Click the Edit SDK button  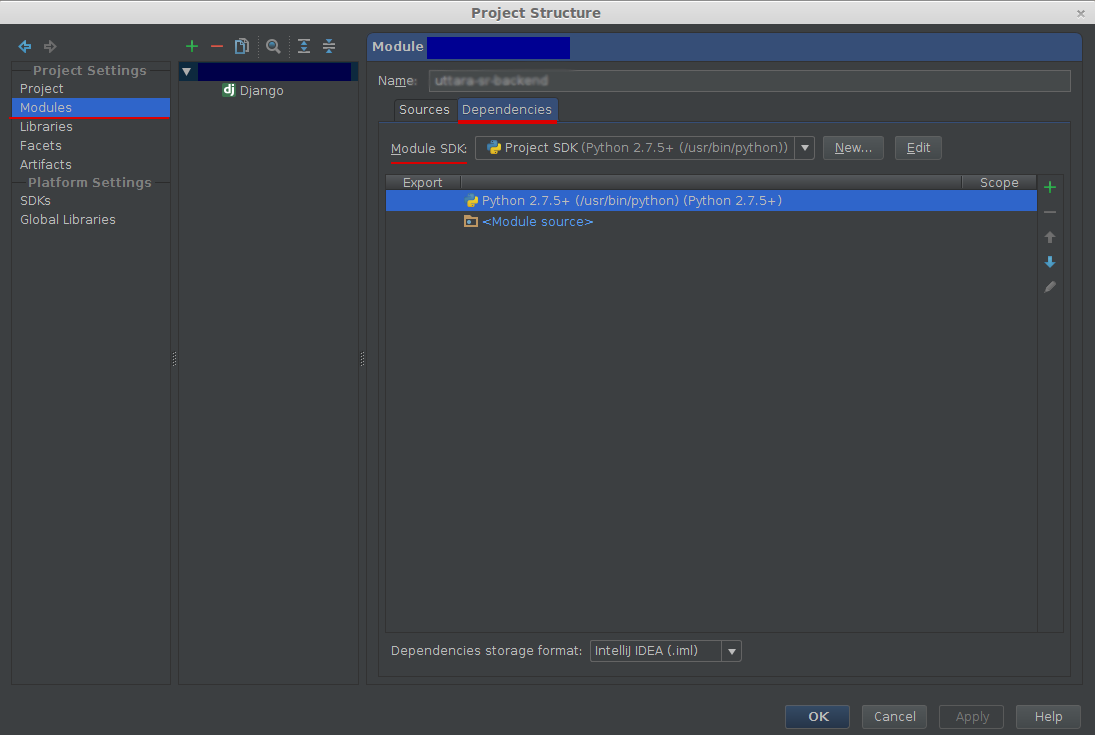tap(918, 147)
